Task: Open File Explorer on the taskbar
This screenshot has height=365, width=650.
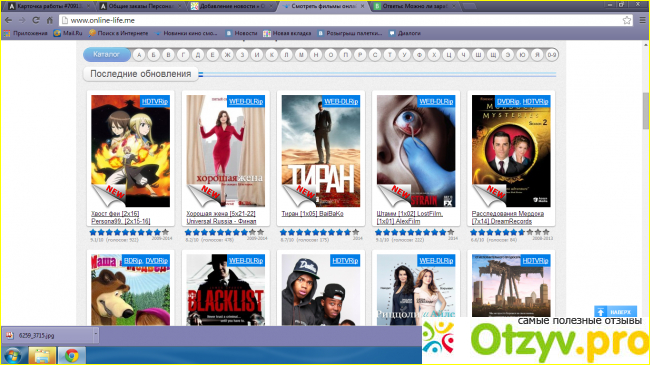Action: pyautogui.click(x=42, y=356)
